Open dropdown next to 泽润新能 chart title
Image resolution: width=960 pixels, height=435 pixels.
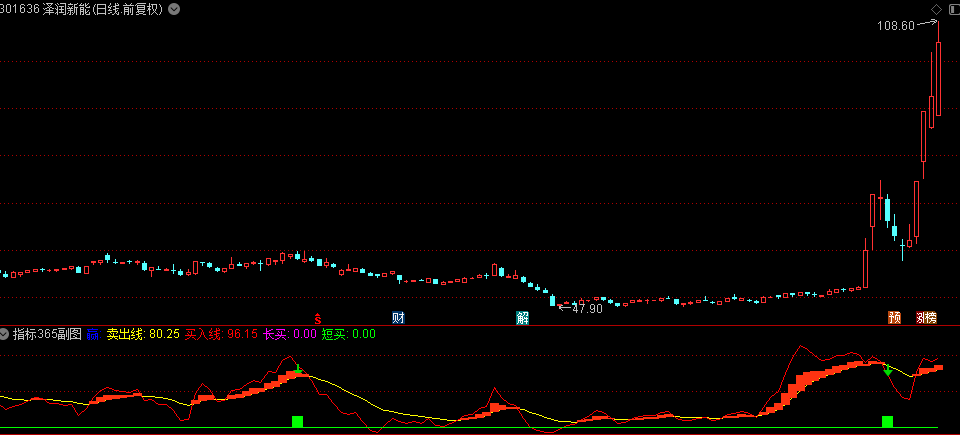pos(175,9)
